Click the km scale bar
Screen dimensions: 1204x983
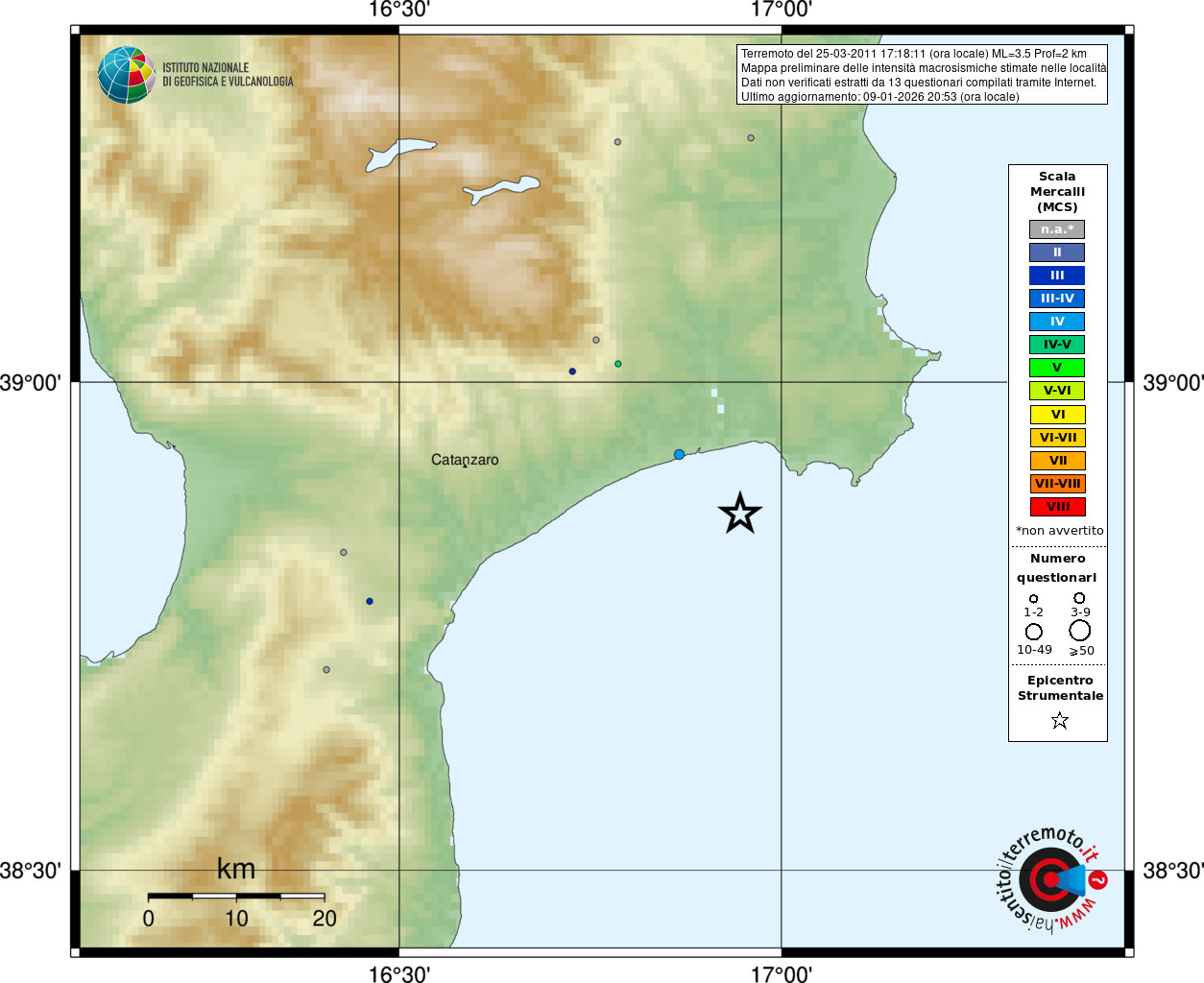click(236, 897)
